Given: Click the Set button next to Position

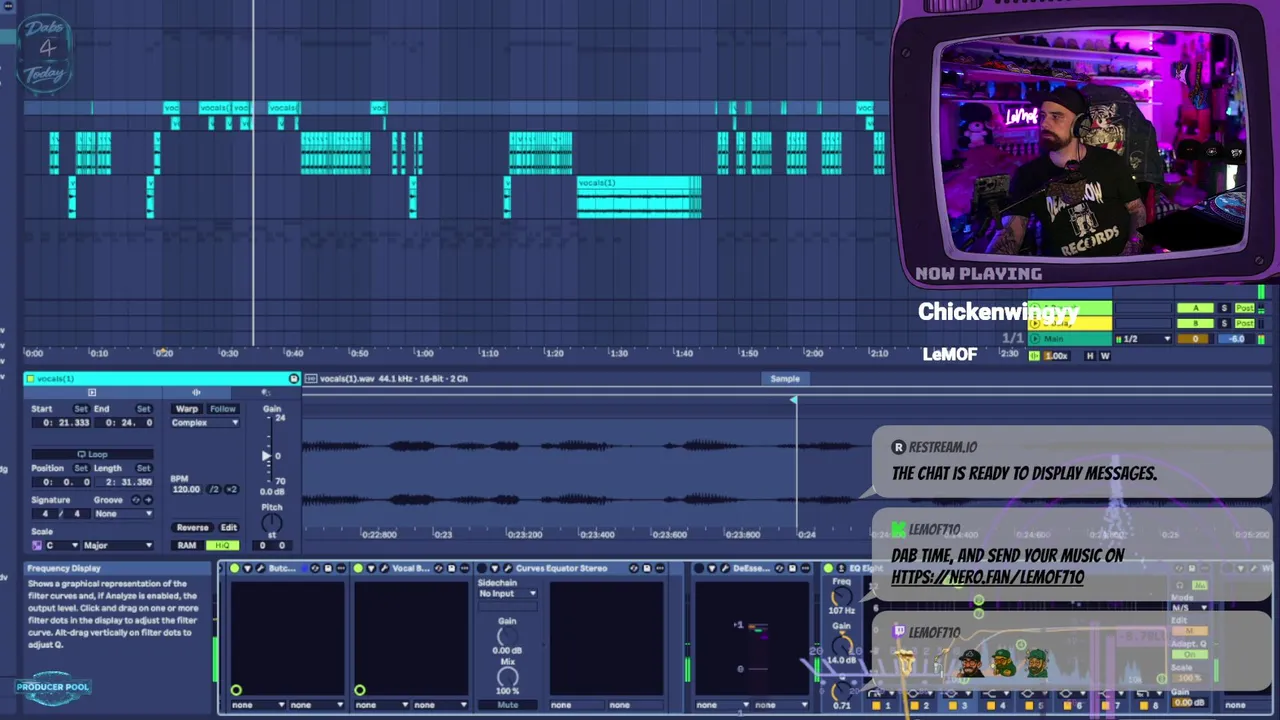Looking at the screenshot, I should point(80,468).
